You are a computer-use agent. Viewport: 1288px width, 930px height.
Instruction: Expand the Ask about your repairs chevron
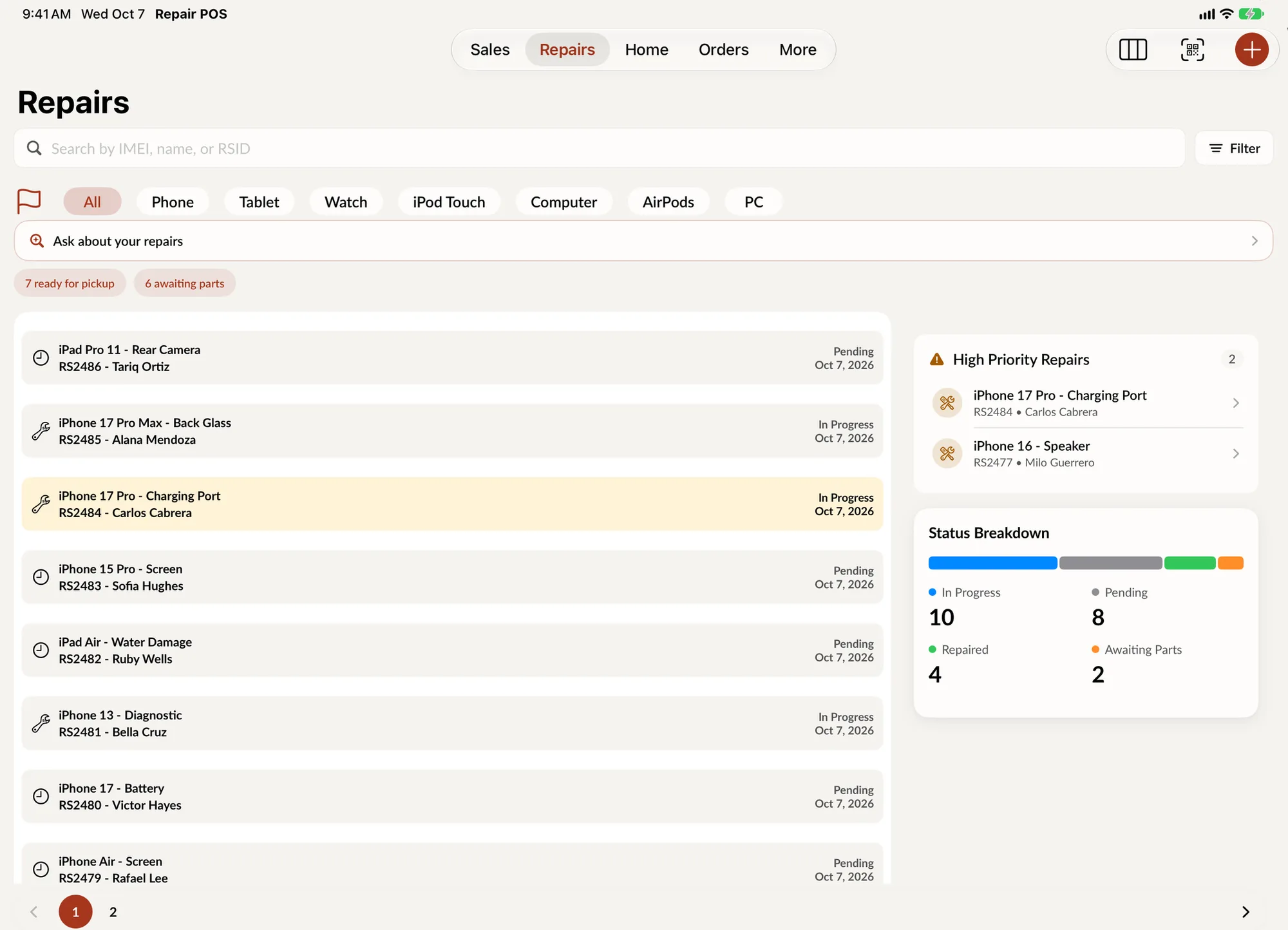(1255, 241)
